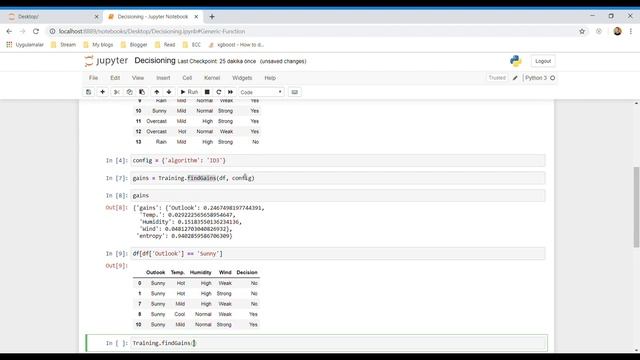Screen dimensions: 640x360
Task: Open the Edit menu
Action: coord(115,78)
